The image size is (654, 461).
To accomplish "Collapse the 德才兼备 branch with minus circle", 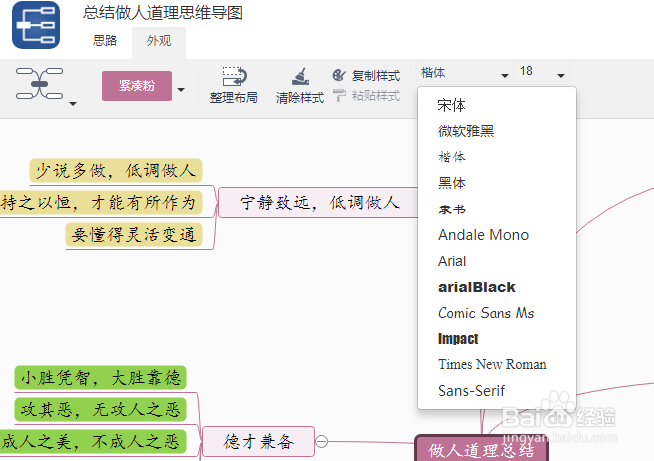I will pyautogui.click(x=322, y=441).
